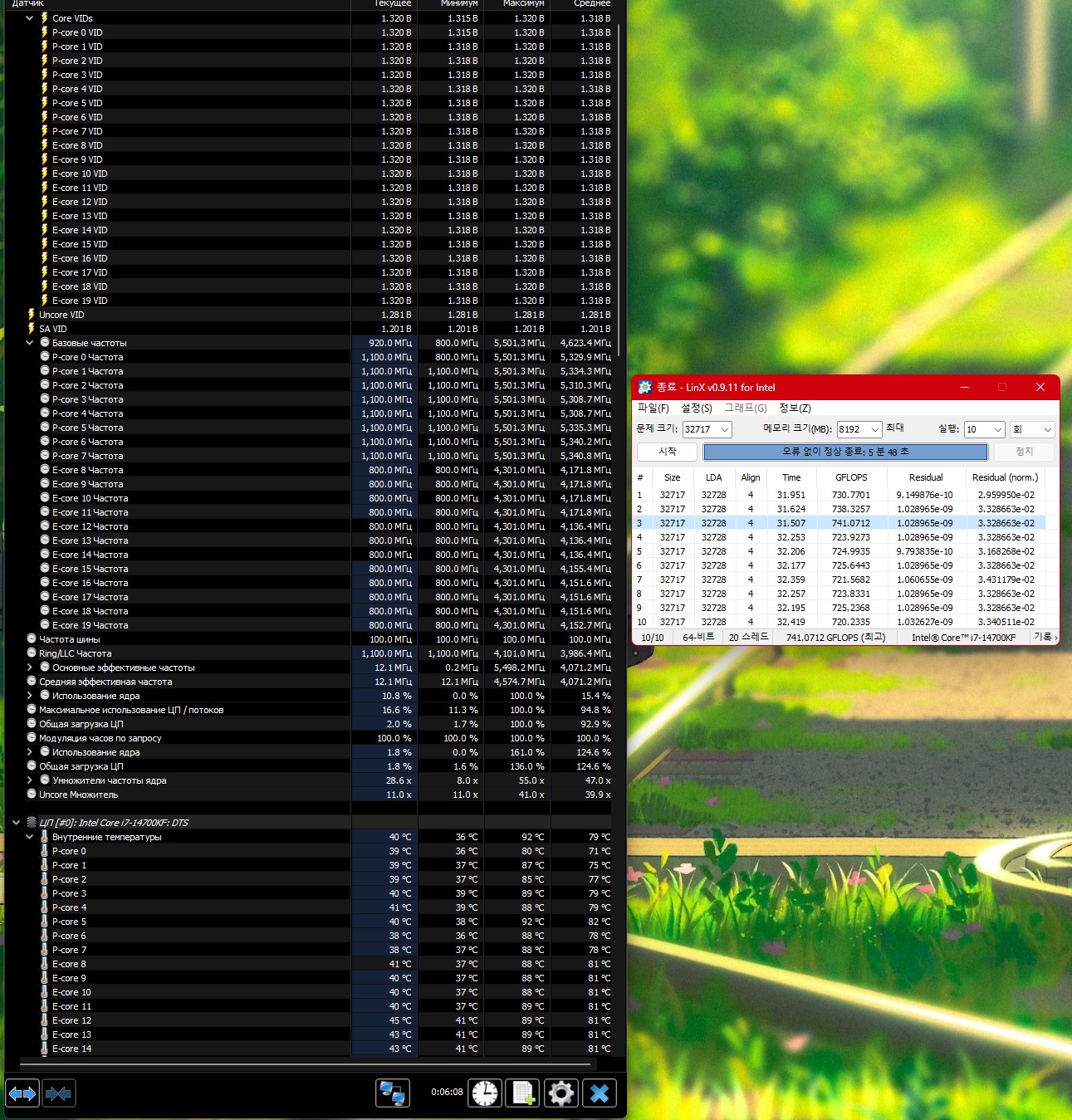This screenshot has width=1072, height=1120.
Task: Open the problem size dropdown showing 32717
Action: point(725,429)
